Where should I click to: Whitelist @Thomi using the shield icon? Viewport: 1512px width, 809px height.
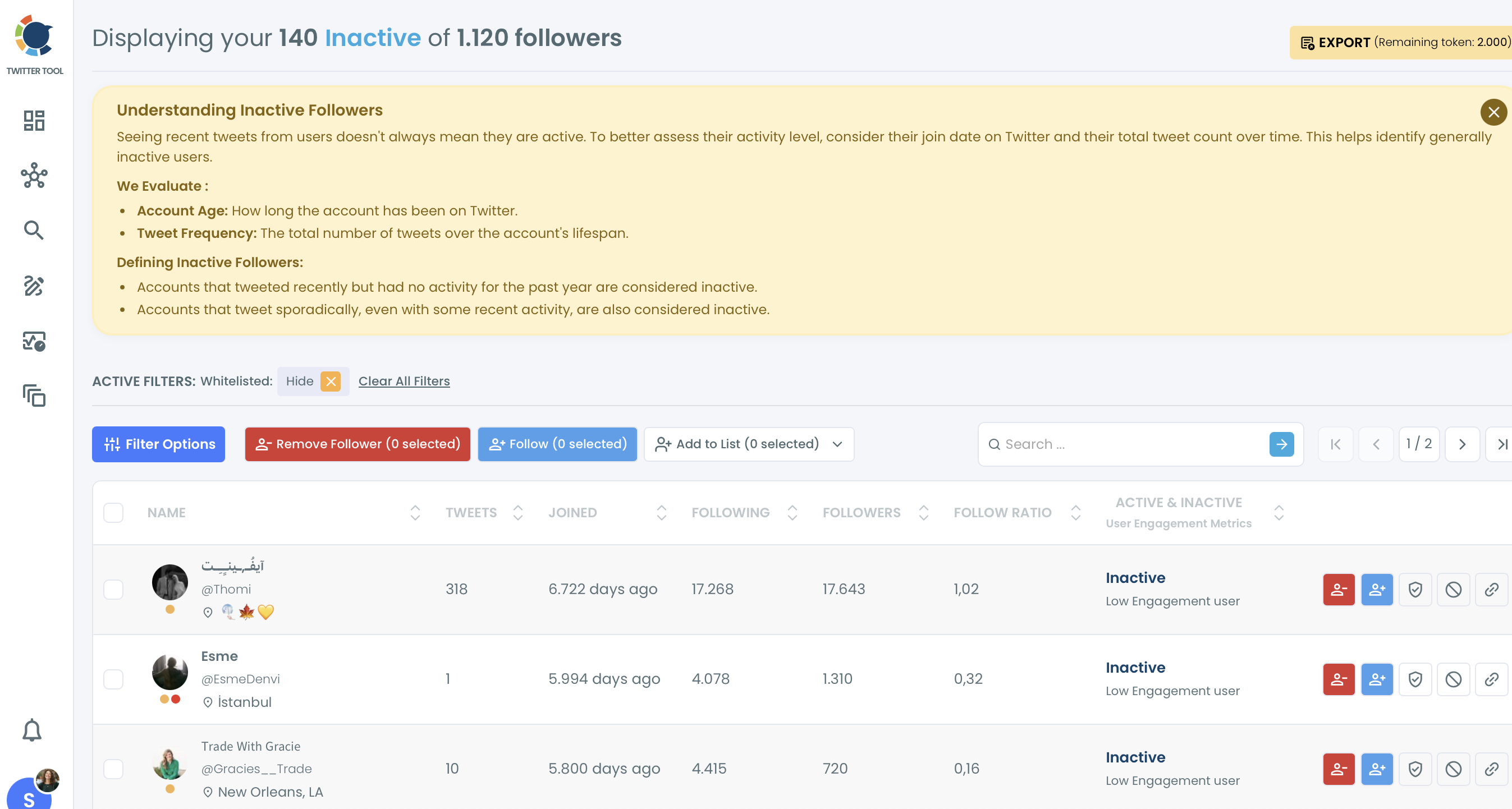click(x=1415, y=590)
